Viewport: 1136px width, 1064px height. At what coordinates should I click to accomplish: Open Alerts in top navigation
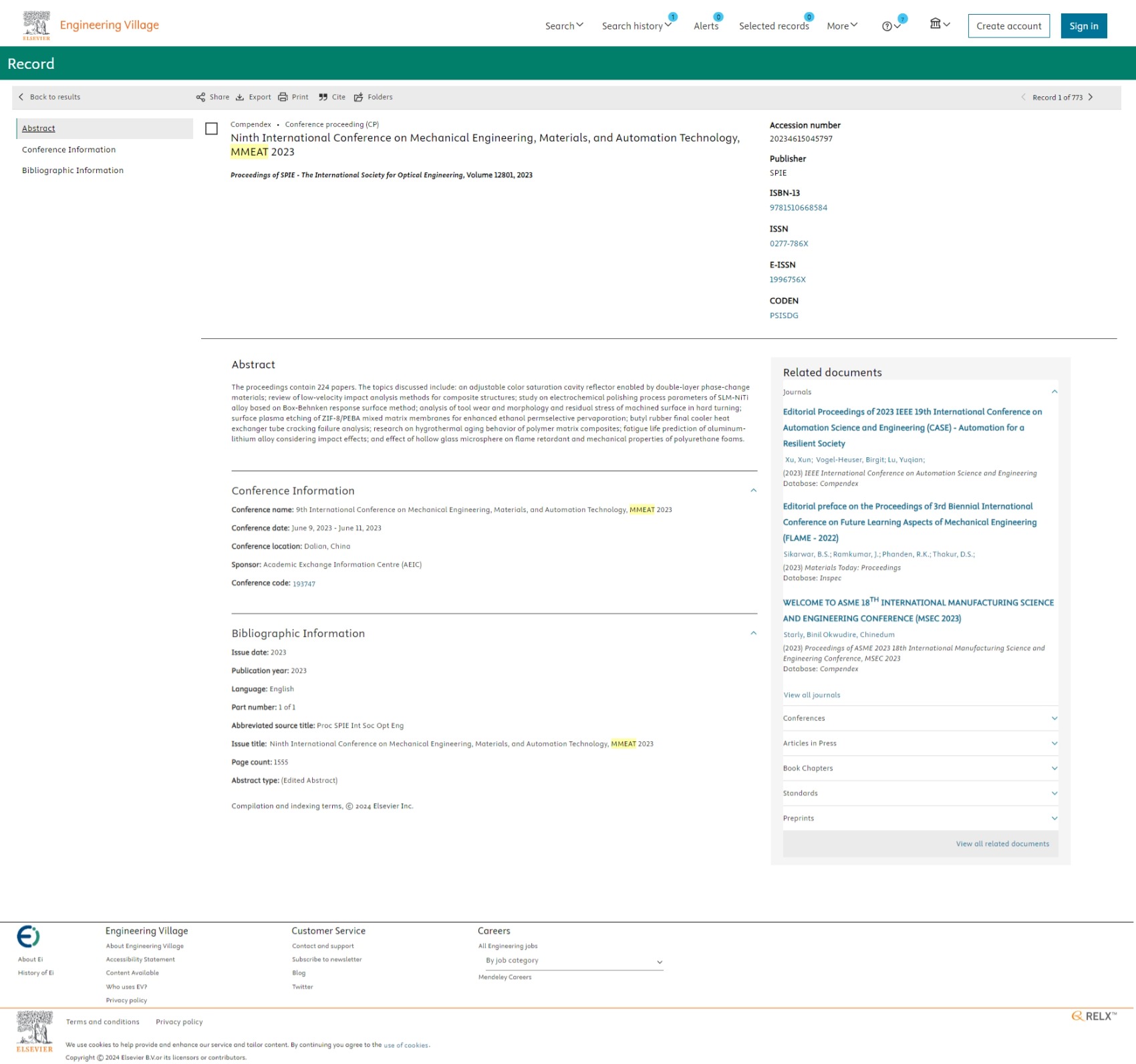tap(706, 26)
